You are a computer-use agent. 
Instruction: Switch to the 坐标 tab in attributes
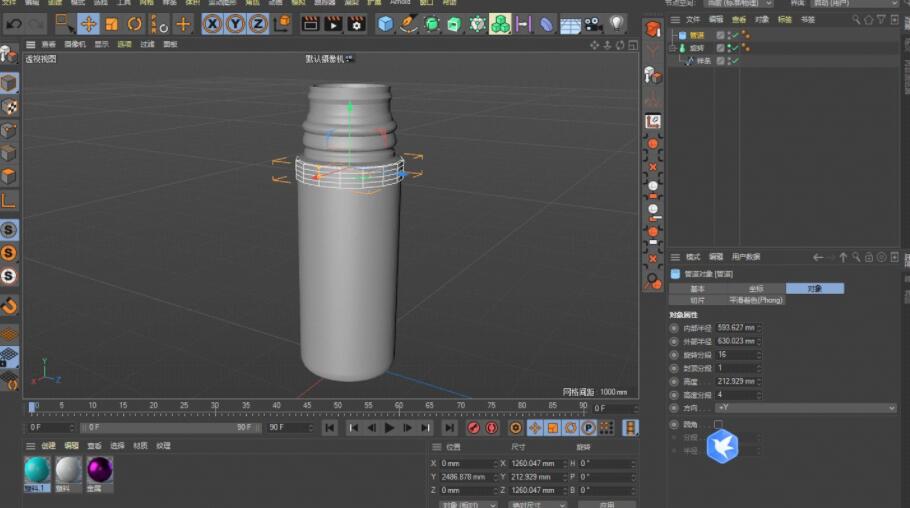[756, 288]
